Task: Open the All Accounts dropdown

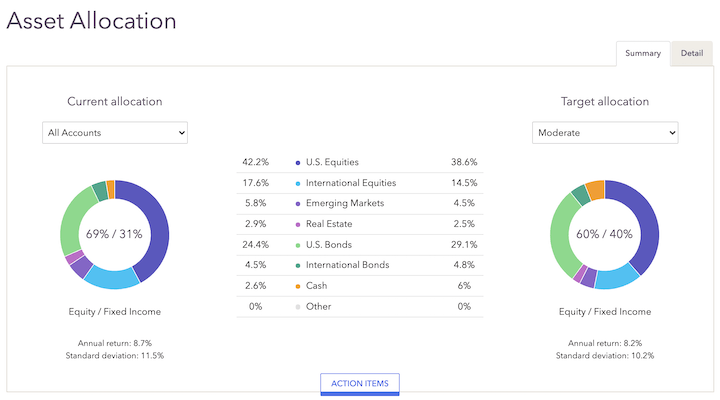Action: click(115, 132)
